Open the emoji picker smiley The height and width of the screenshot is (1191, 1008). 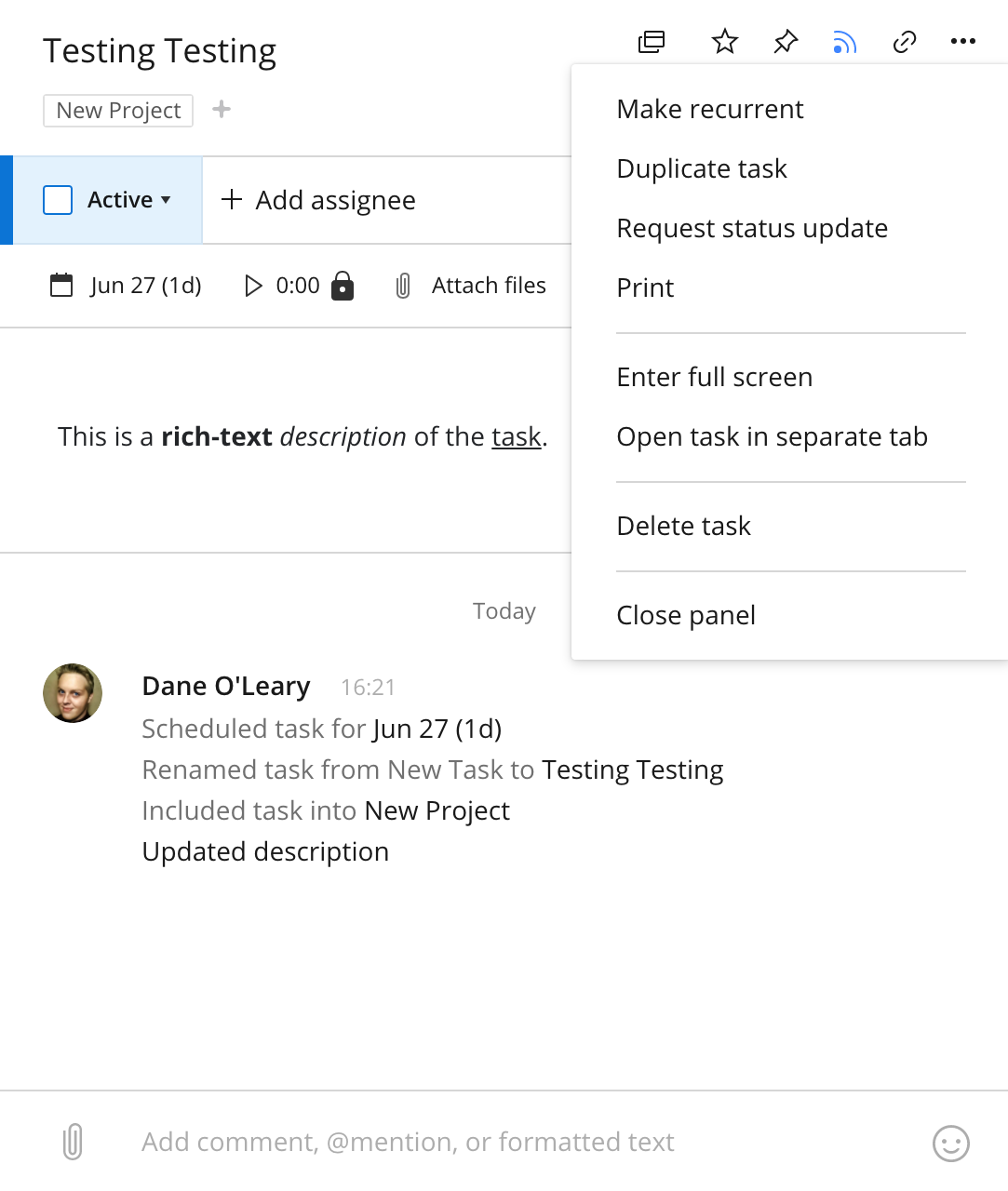951,1143
